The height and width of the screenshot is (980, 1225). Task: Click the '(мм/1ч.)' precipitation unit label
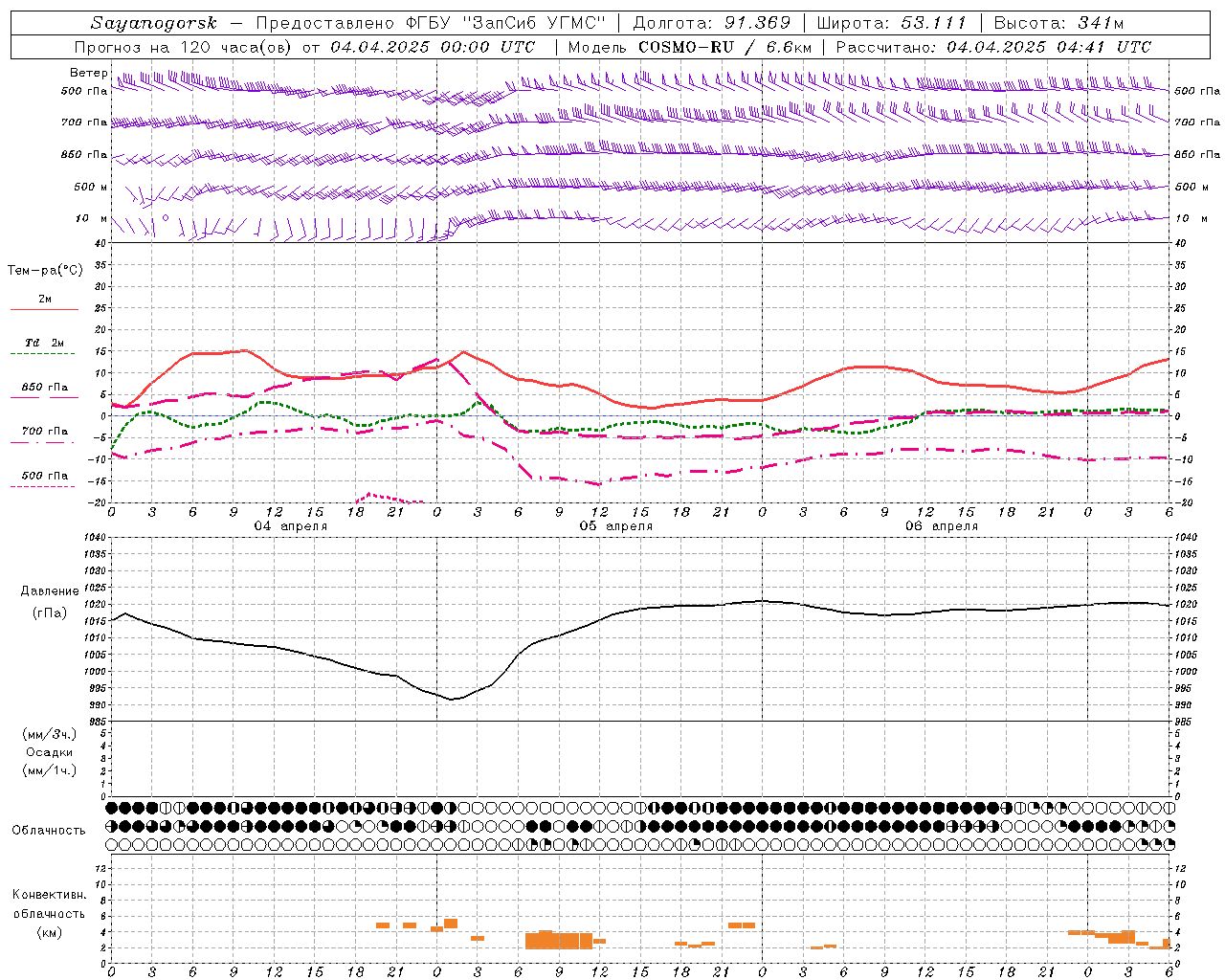(49, 770)
